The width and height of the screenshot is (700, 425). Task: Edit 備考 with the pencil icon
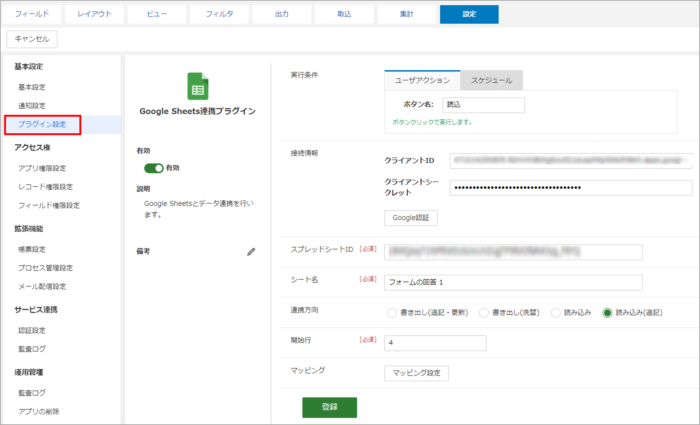tap(251, 252)
